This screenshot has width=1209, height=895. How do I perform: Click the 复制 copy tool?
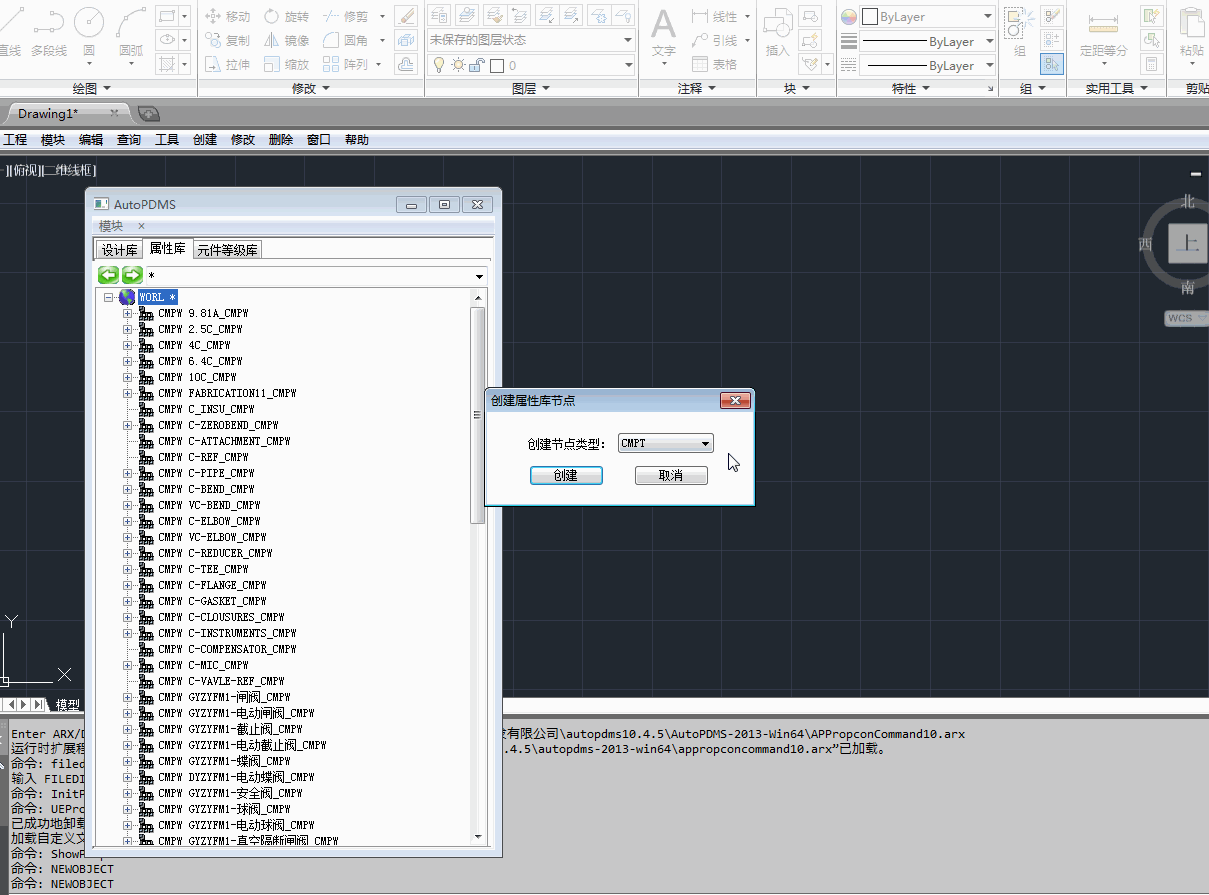point(227,41)
